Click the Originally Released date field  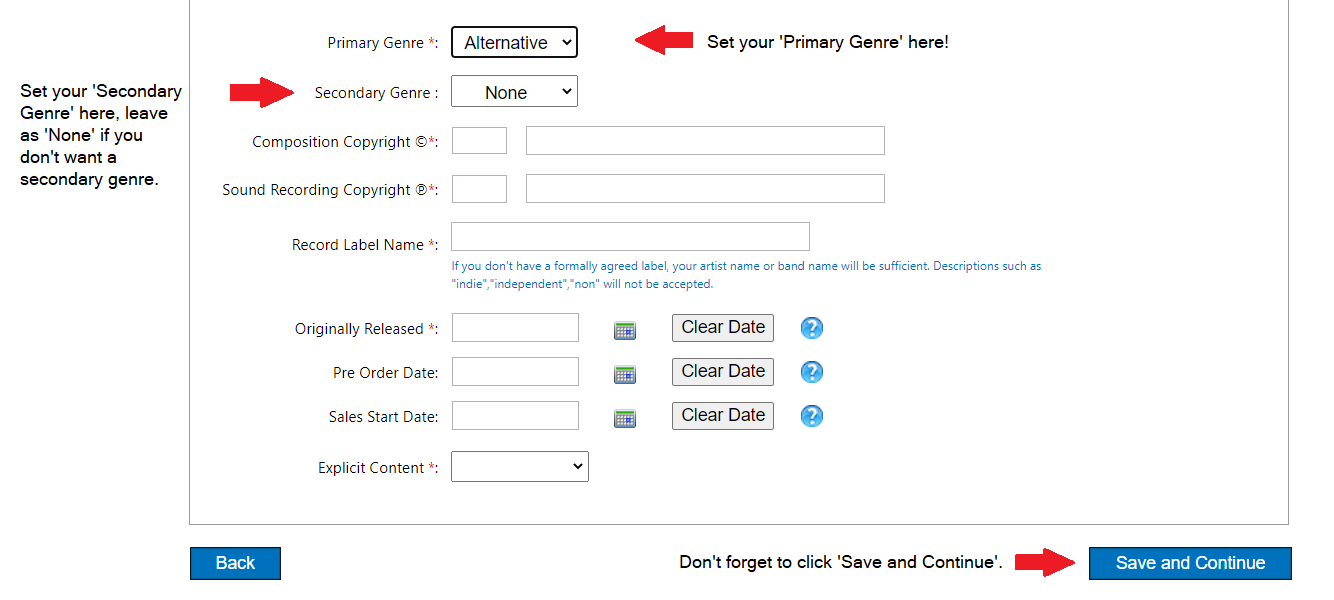pos(515,327)
